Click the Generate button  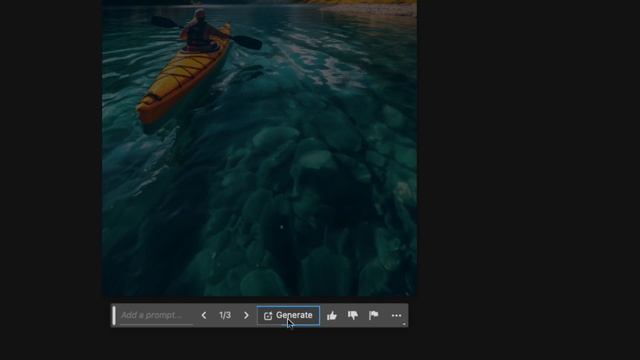point(288,316)
